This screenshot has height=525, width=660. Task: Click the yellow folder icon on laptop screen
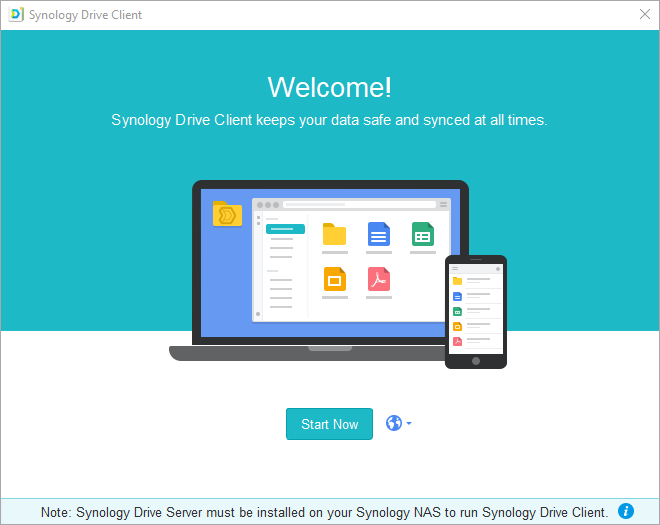click(x=334, y=234)
